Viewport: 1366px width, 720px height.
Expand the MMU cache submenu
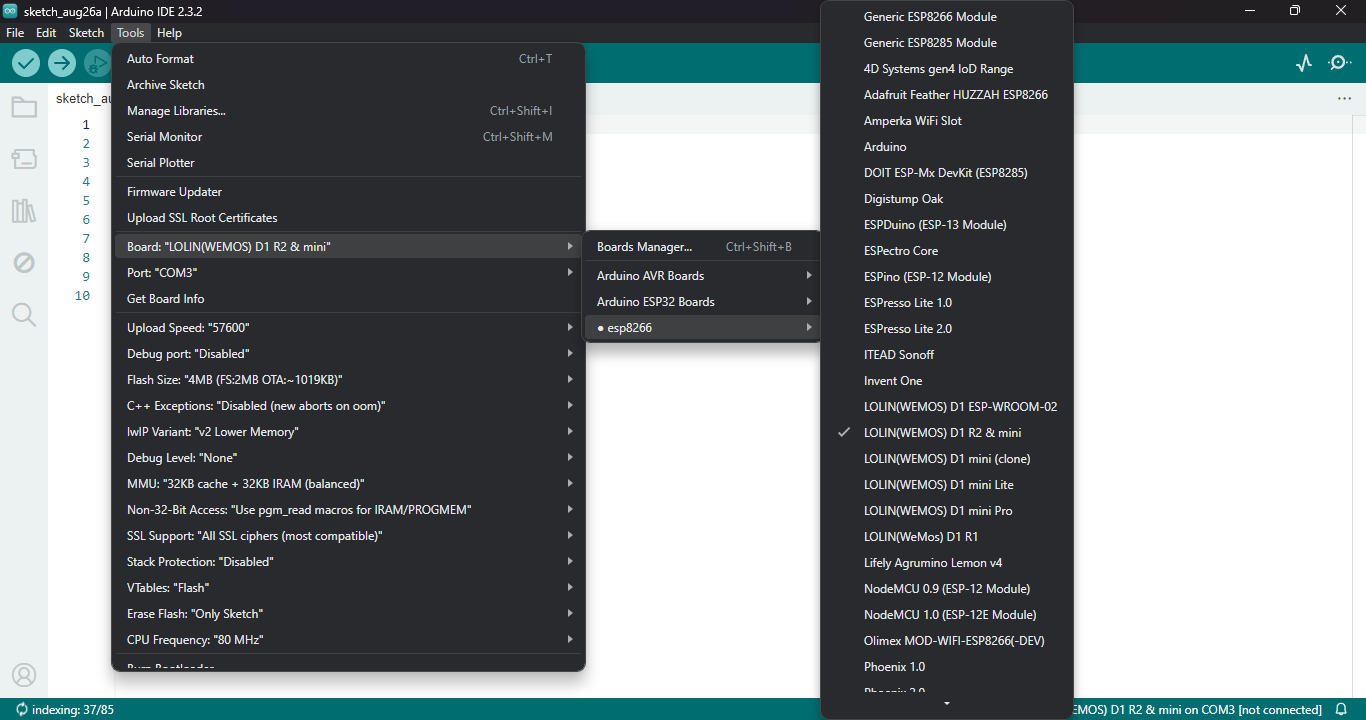(x=348, y=484)
